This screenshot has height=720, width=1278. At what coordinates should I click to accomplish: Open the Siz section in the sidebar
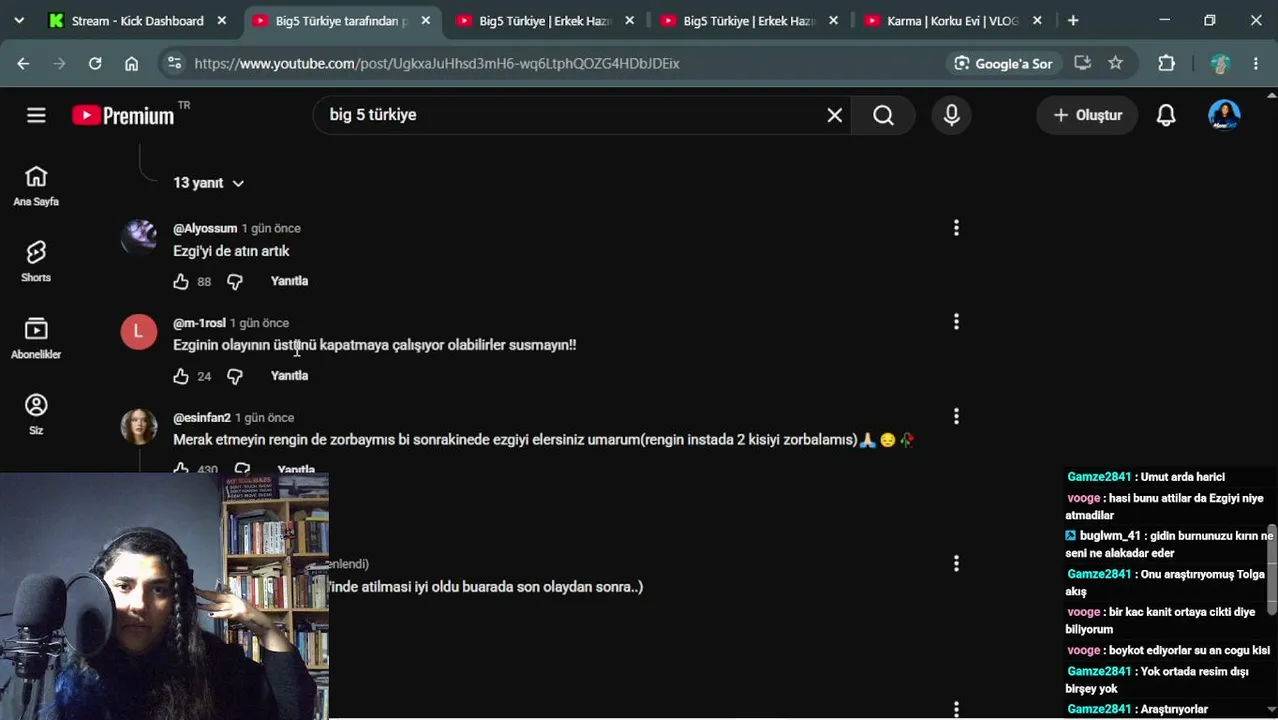point(36,415)
